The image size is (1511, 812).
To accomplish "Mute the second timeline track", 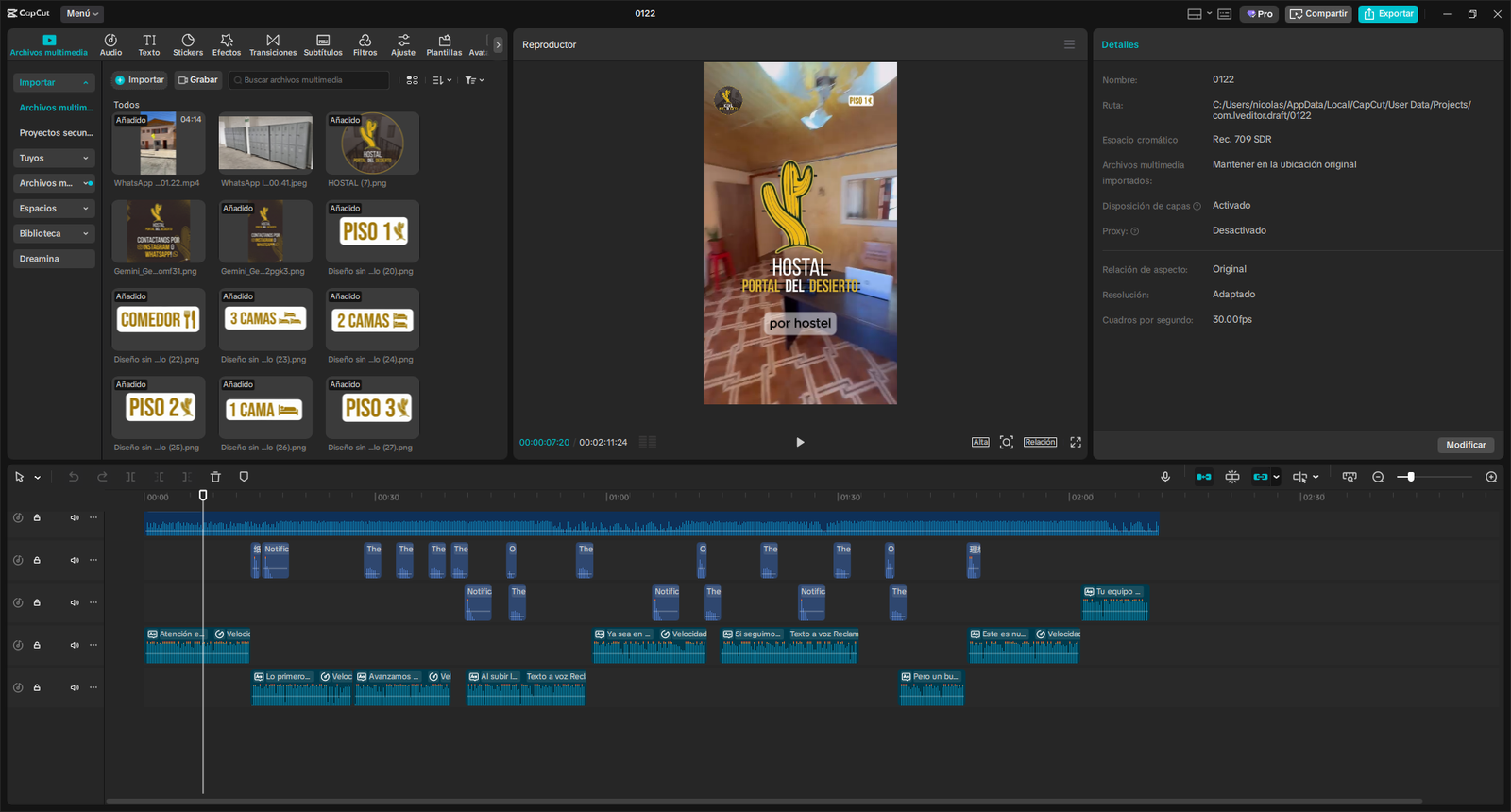I will pos(75,560).
